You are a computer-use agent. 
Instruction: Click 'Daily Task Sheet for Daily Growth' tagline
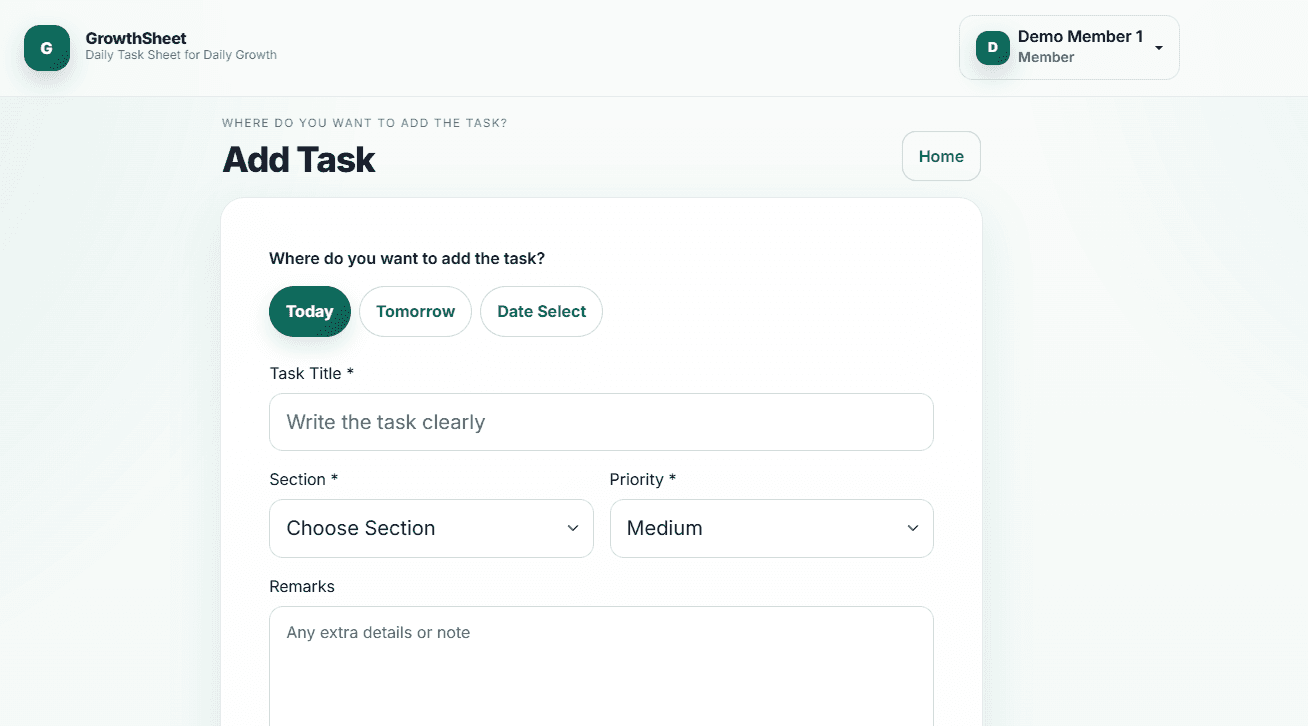click(181, 55)
